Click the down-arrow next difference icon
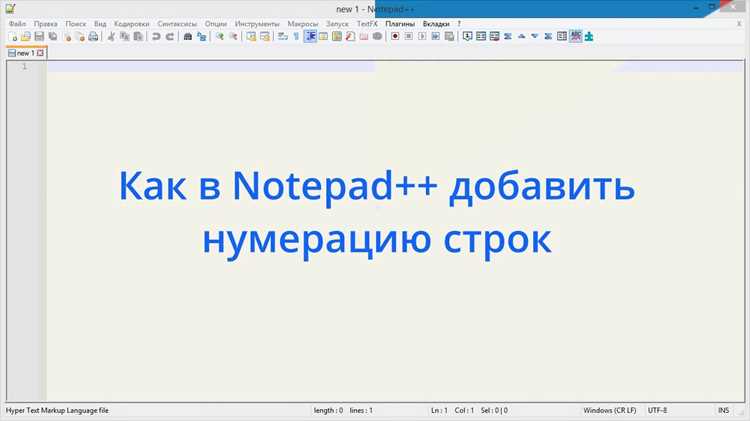This screenshot has width=750, height=421. pyautogui.click(x=535, y=36)
